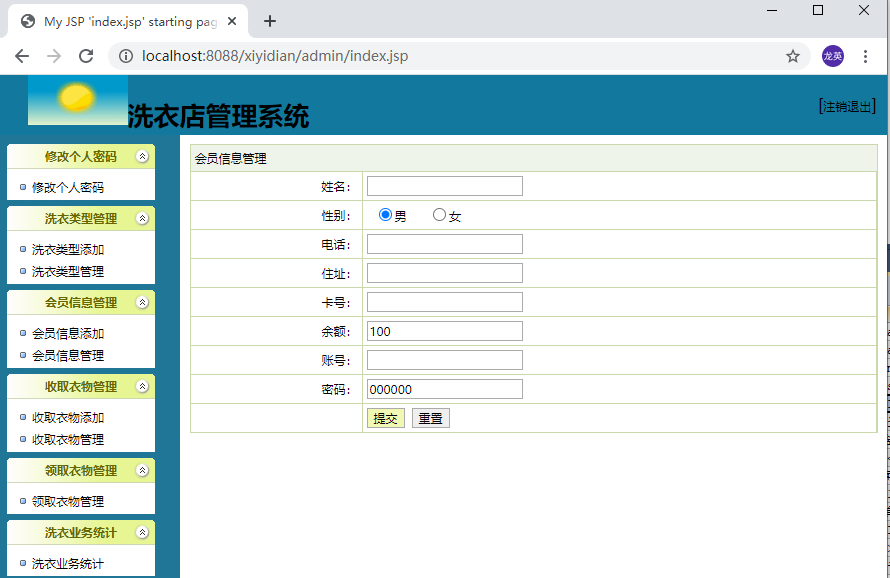Click the 注销退出 logout link
The width and height of the screenshot is (890, 578).
coord(847,106)
